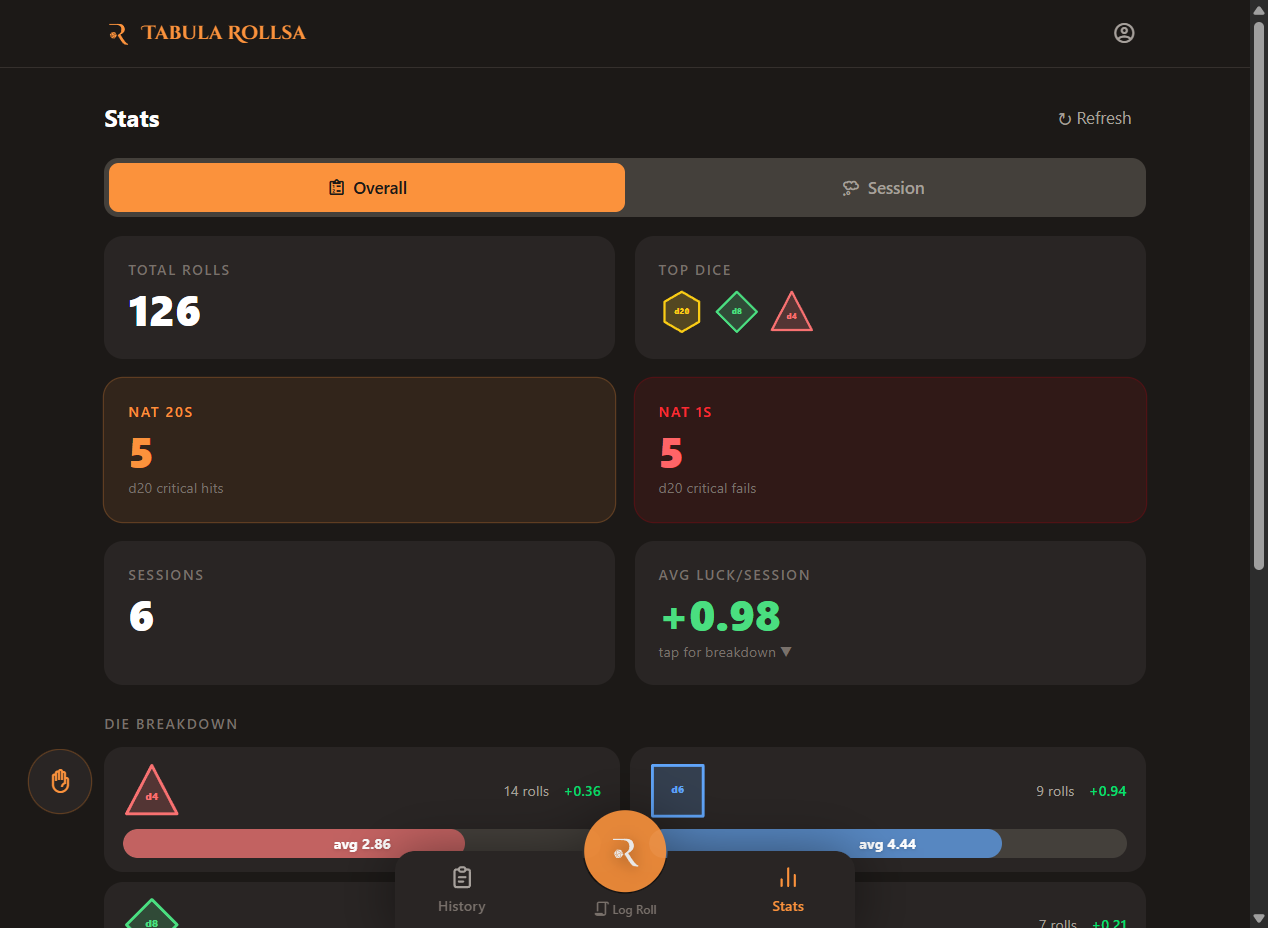The width and height of the screenshot is (1268, 929).
Task: Select the d8 diamond in Top Dice
Action: [736, 311]
